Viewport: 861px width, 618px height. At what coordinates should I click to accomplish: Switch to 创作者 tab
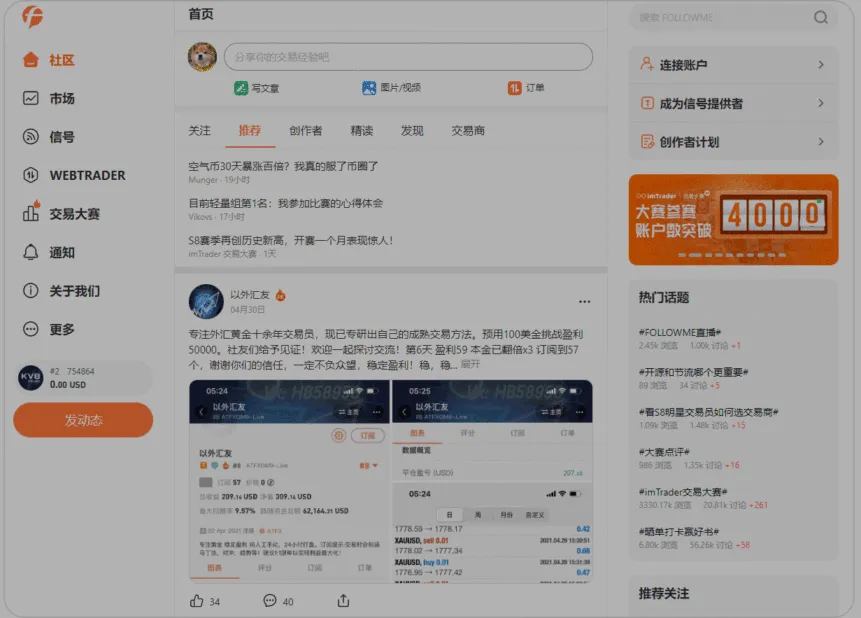pyautogui.click(x=306, y=131)
